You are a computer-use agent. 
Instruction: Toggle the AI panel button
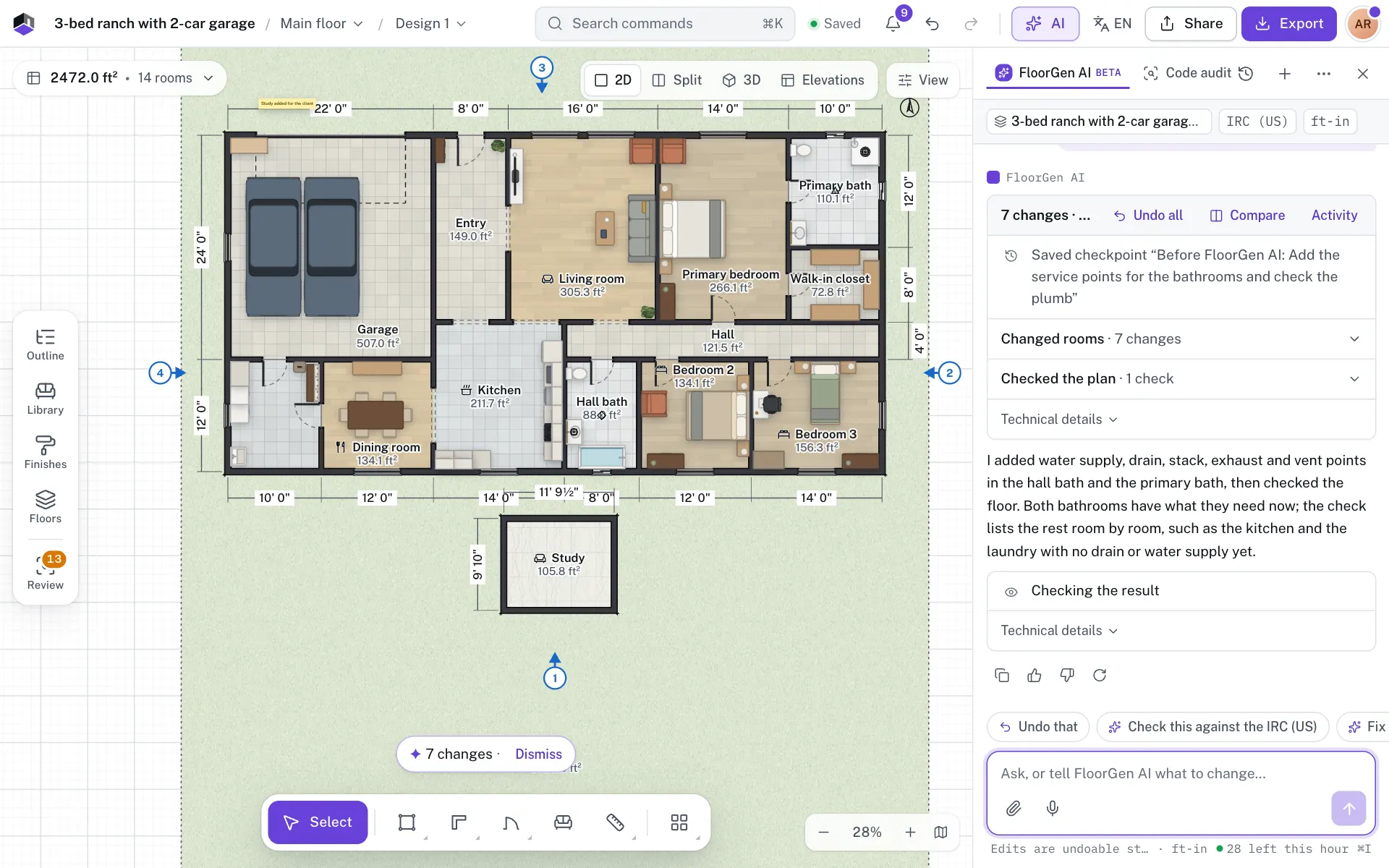point(1045,24)
